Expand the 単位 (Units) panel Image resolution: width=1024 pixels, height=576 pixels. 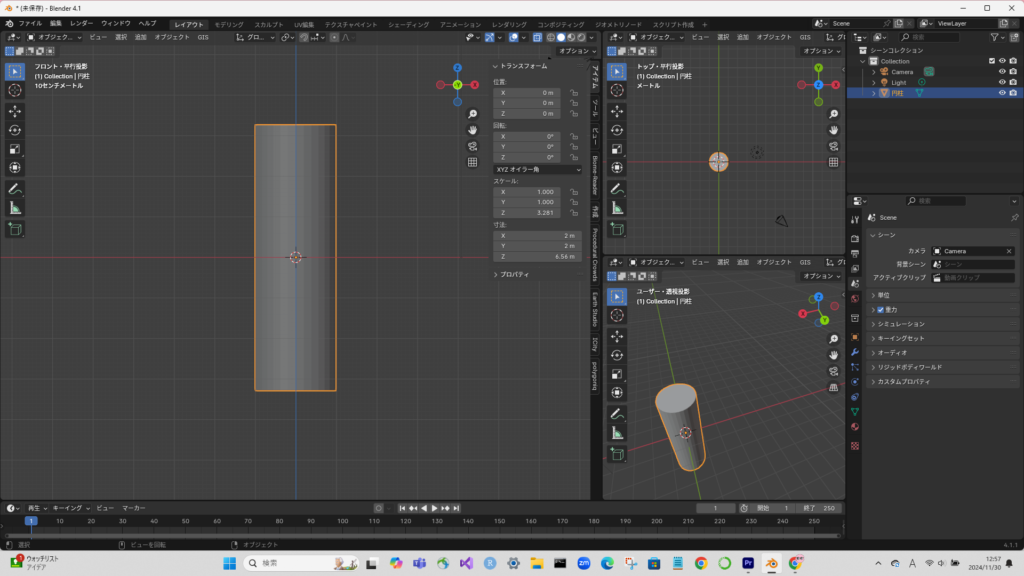(885, 295)
